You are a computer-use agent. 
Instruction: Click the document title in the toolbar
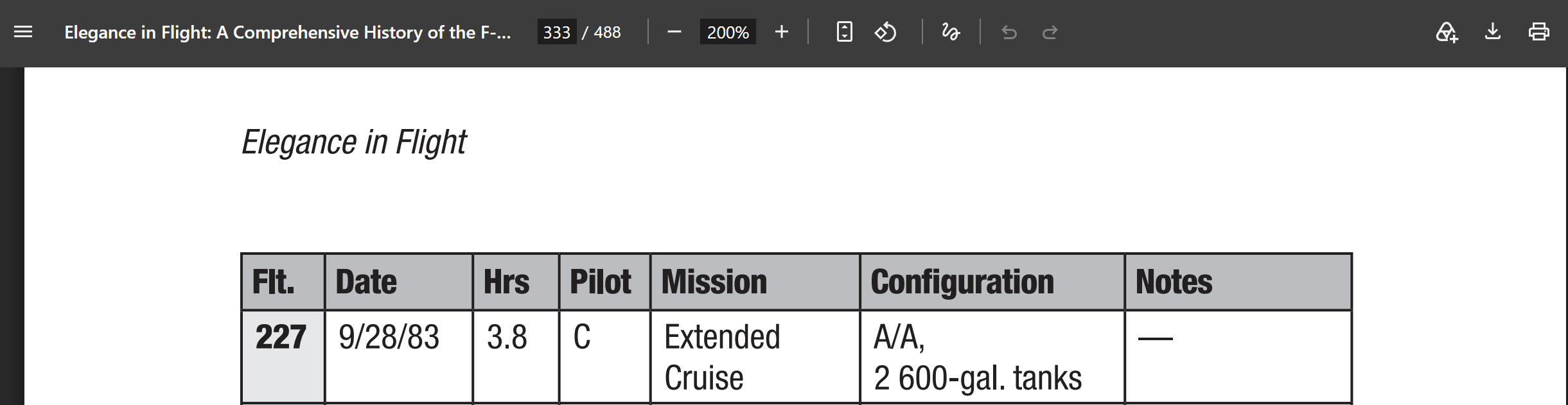click(x=288, y=32)
